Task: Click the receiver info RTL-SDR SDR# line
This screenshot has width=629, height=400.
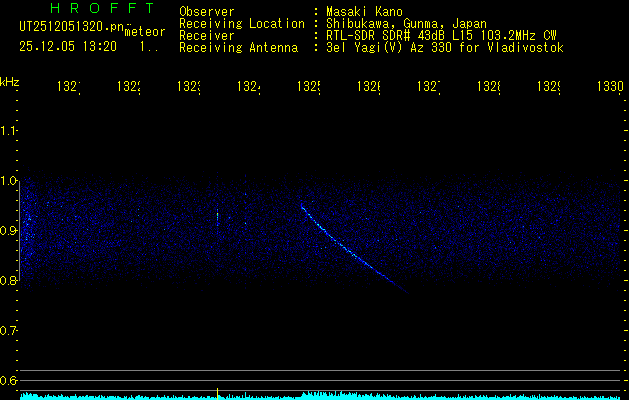Action: pos(441,36)
